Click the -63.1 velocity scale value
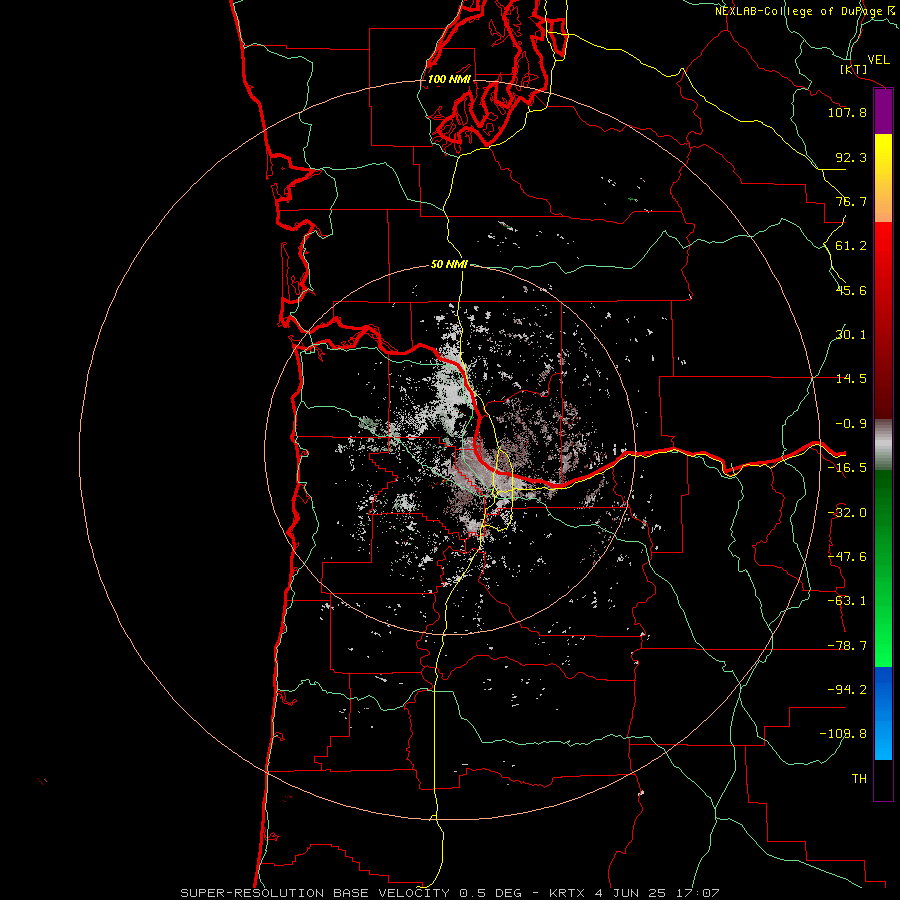Viewport: 900px width, 900px height. (x=847, y=601)
